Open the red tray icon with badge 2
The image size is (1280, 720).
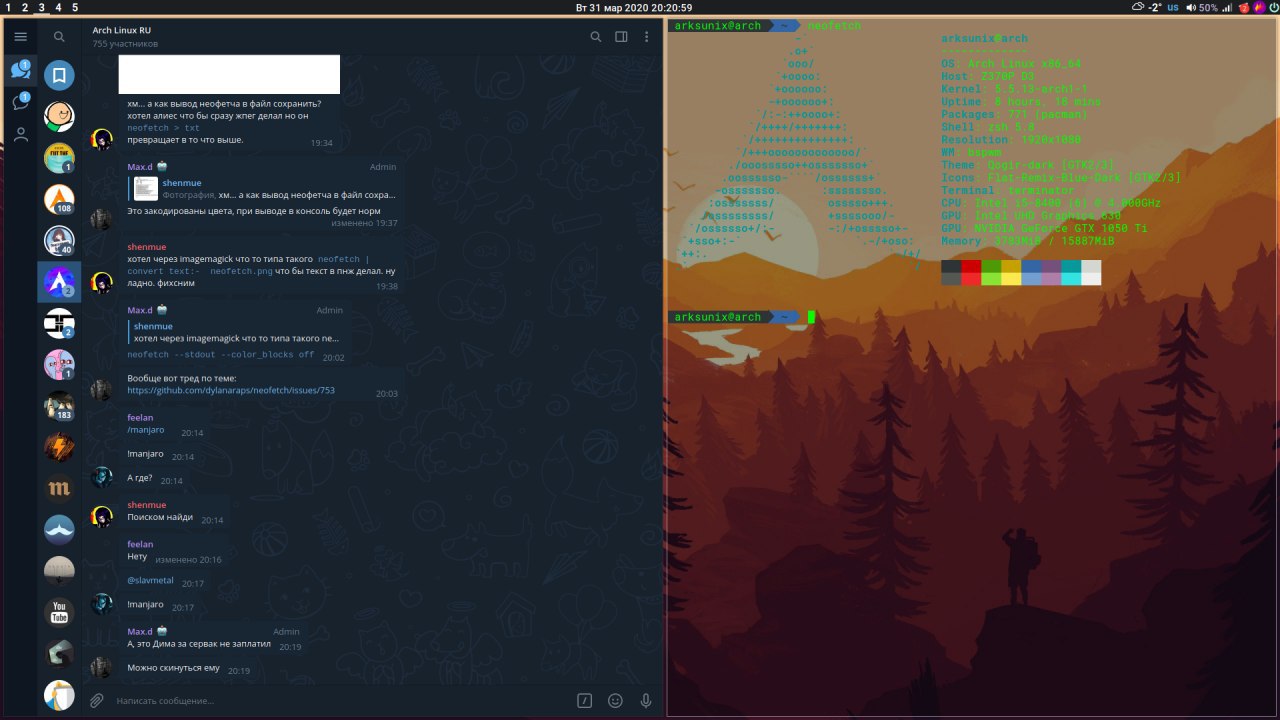(x=1243, y=7)
